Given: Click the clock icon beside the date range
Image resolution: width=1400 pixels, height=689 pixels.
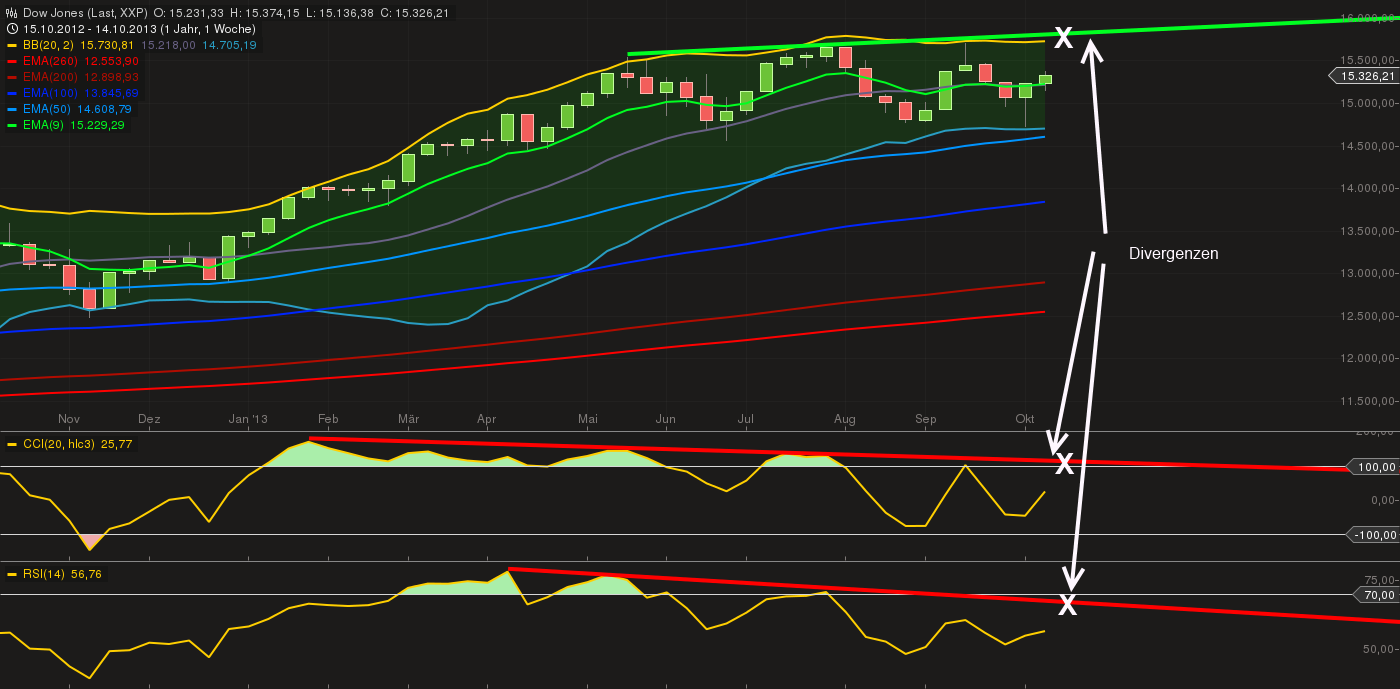Looking at the screenshot, I should point(11,28).
